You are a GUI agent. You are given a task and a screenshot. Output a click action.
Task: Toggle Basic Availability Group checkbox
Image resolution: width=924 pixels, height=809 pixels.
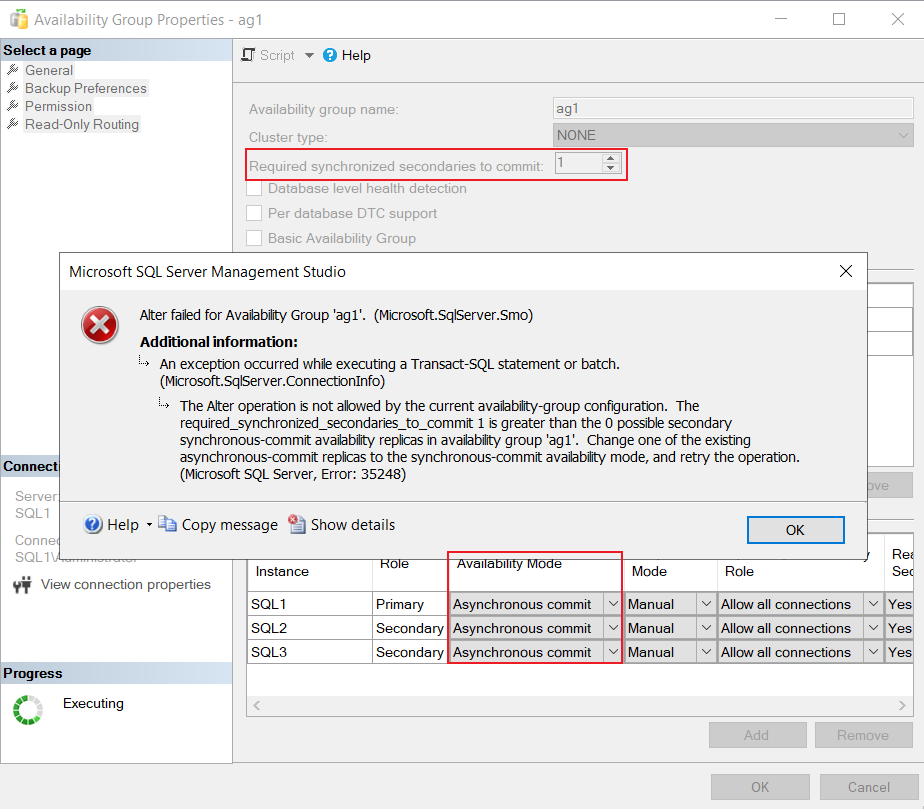click(254, 238)
